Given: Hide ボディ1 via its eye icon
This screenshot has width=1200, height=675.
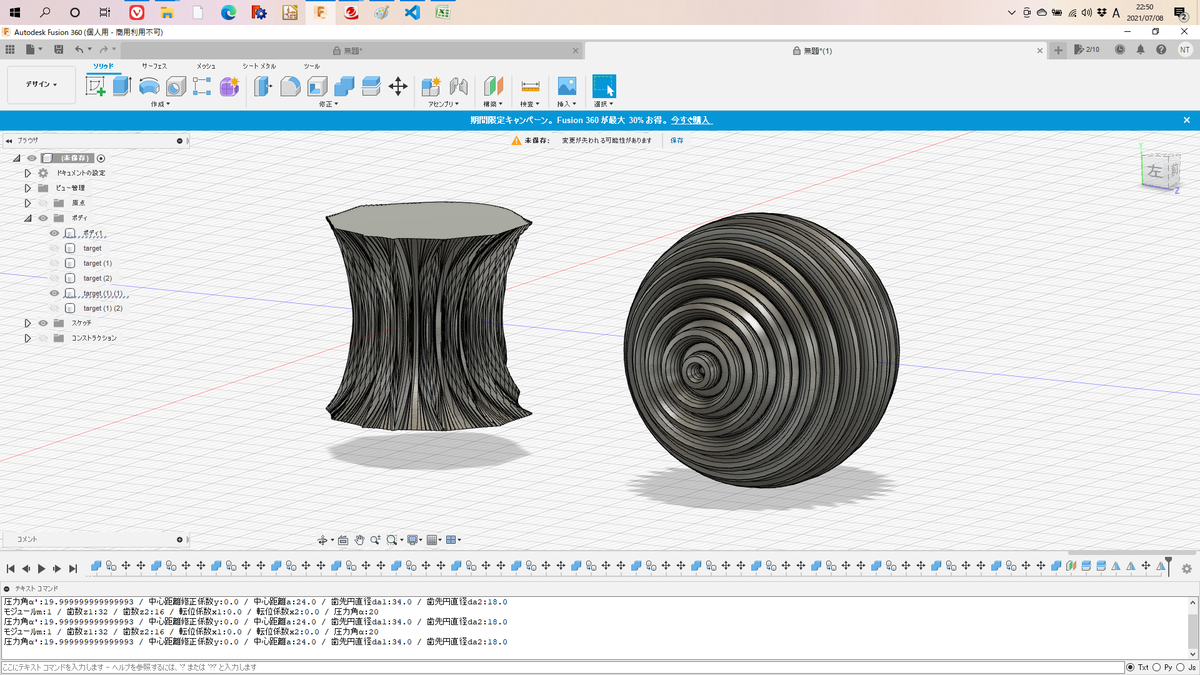Looking at the screenshot, I should [x=55, y=233].
